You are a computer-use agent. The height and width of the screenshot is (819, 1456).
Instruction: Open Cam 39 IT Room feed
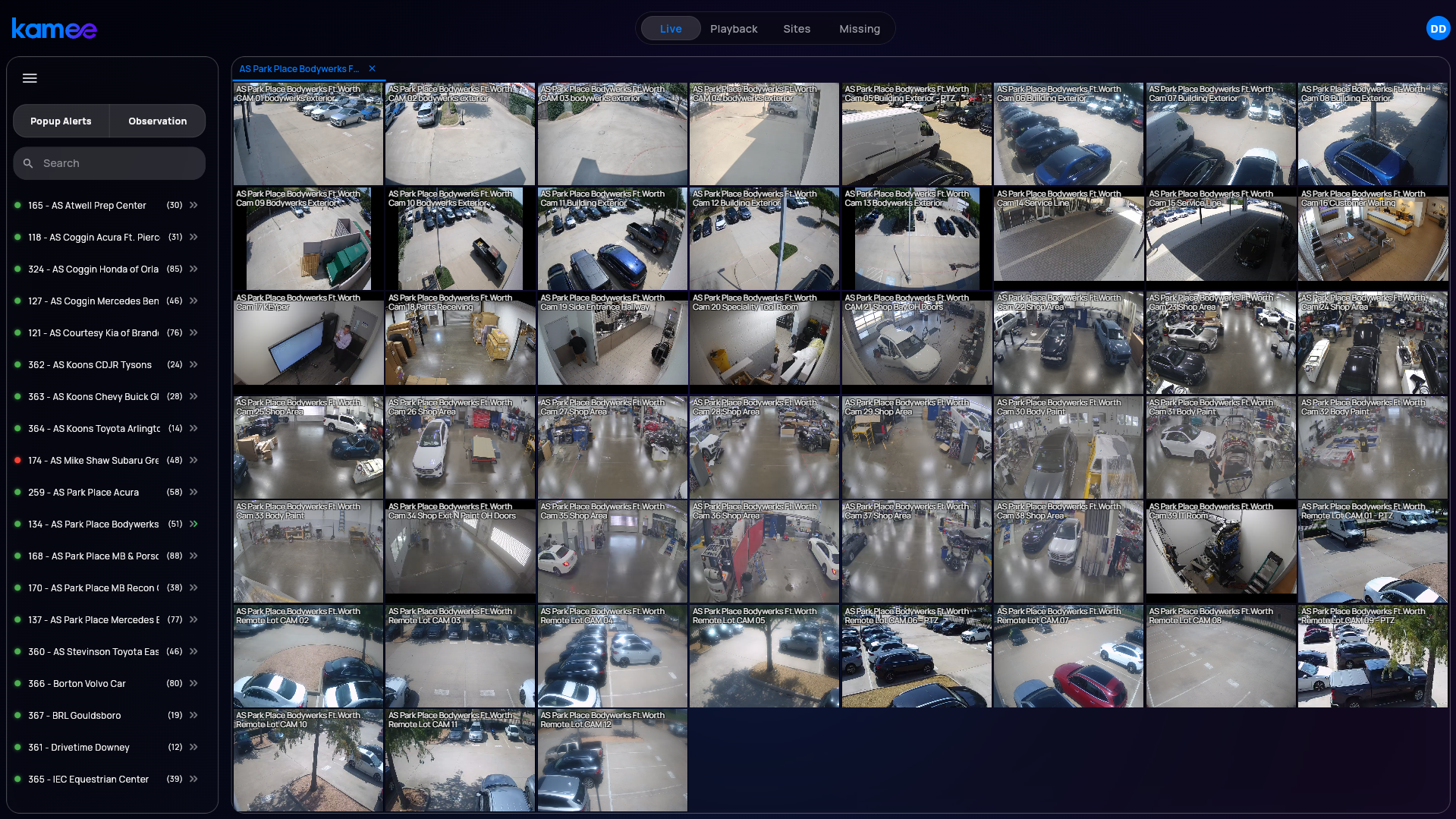[1221, 551]
